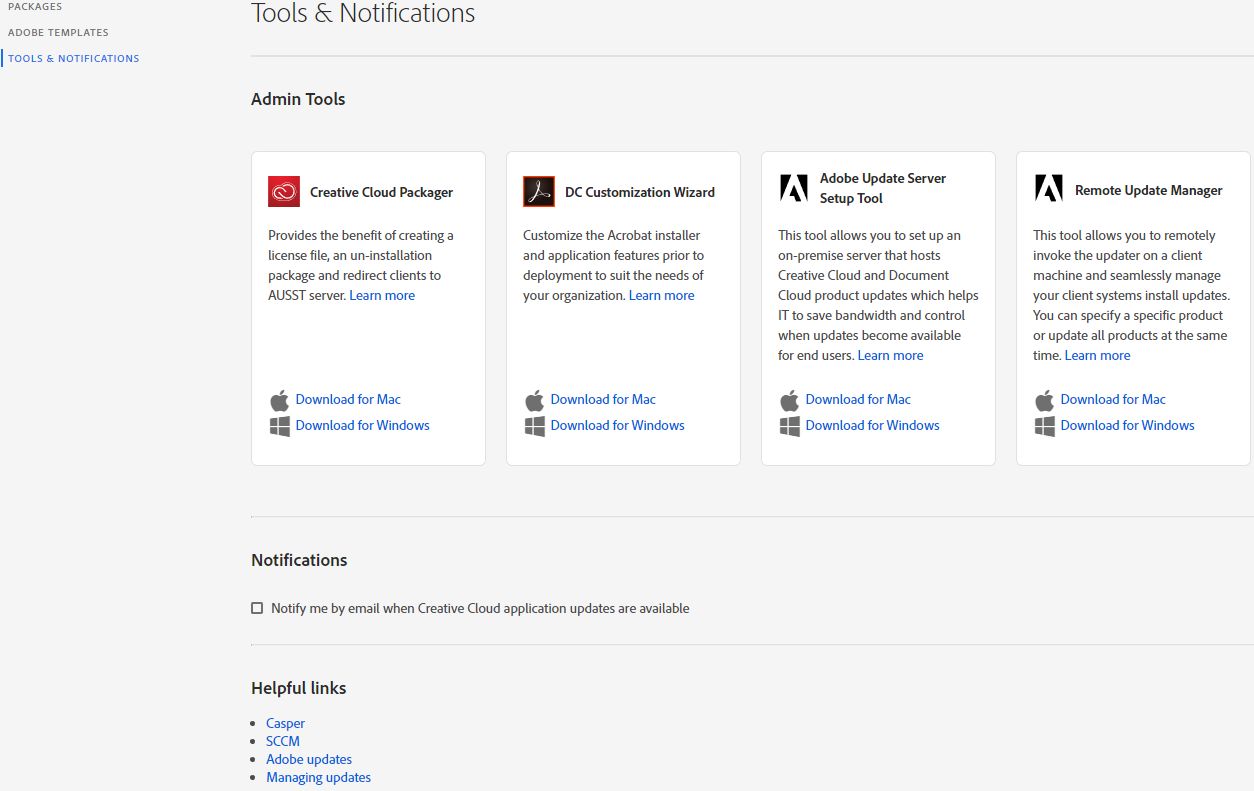
Task: Download Adobe Update Server Setup Tool for Mac
Action: pyautogui.click(x=858, y=399)
